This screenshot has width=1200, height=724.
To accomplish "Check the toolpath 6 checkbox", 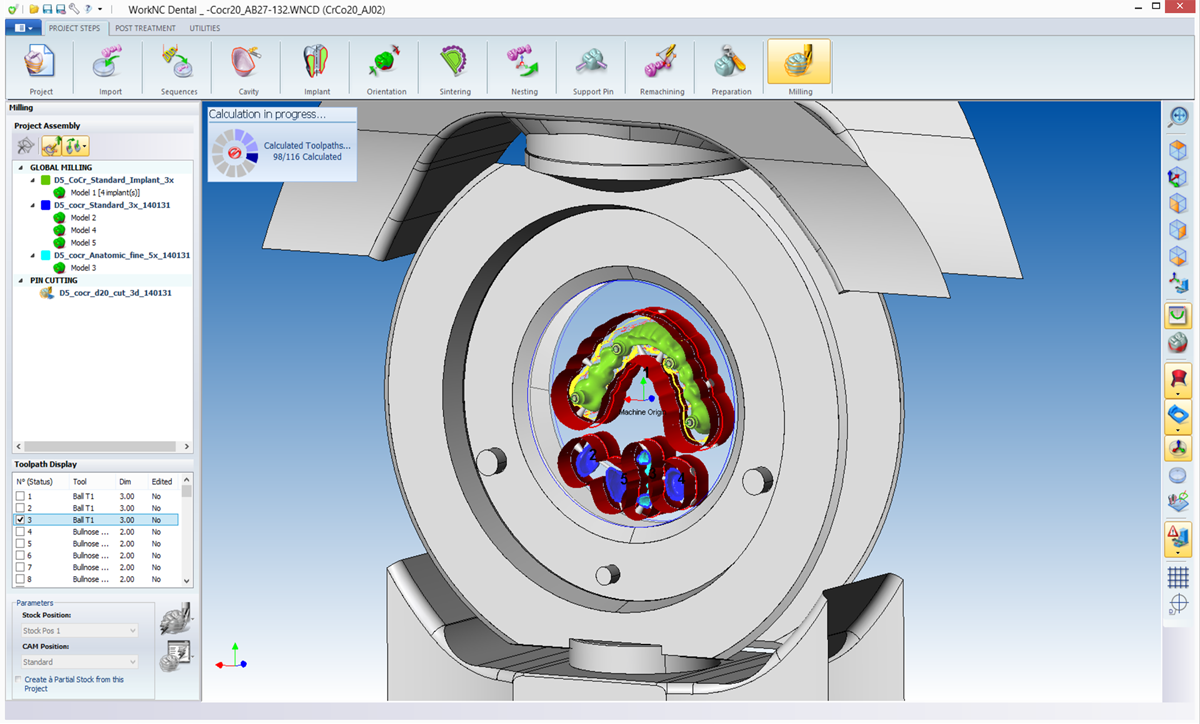I will coord(21,555).
